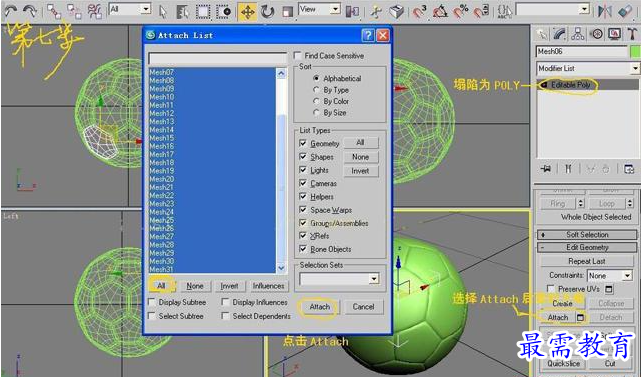Collapse the Edit Geometry rollout
Image resolution: width=641 pixels, height=377 pixels.
pyautogui.click(x=587, y=247)
